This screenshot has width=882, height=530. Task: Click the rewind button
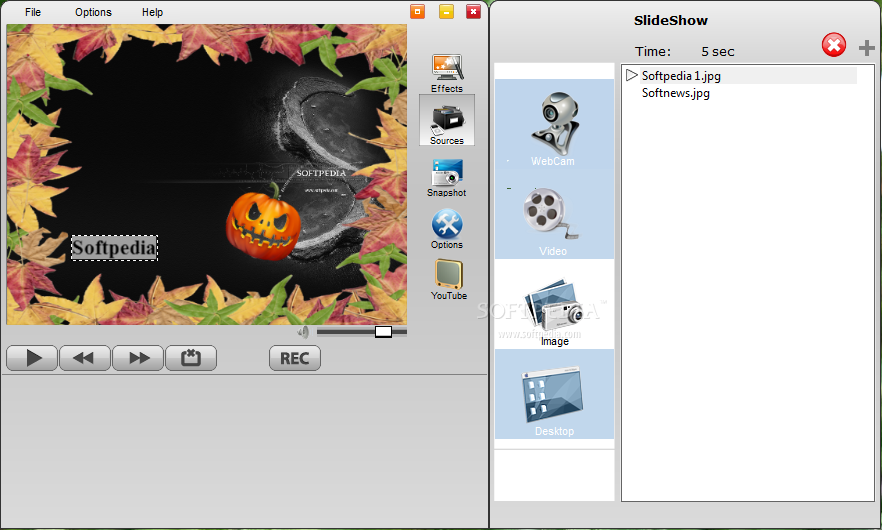pos(84,358)
